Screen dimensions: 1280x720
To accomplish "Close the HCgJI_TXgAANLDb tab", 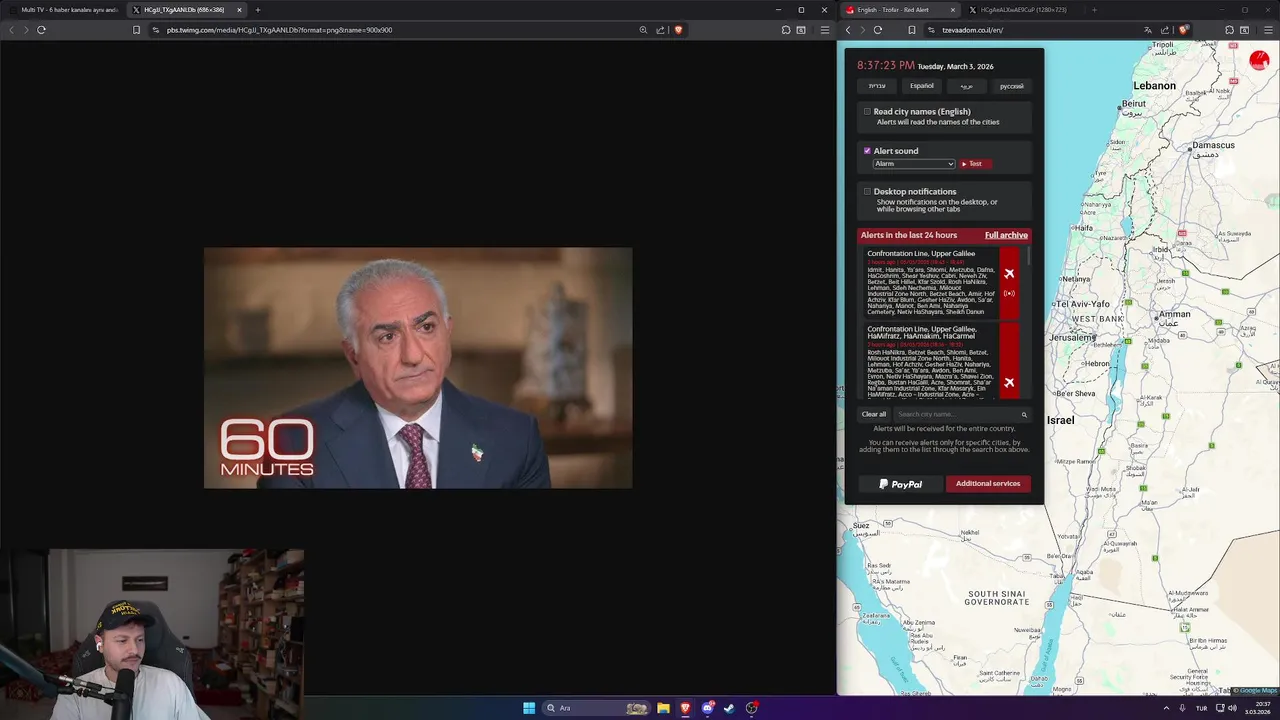I will [x=239, y=10].
